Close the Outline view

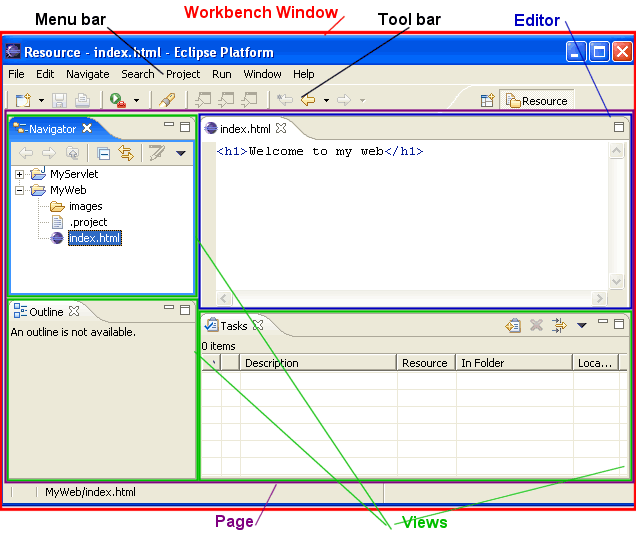pos(74,311)
